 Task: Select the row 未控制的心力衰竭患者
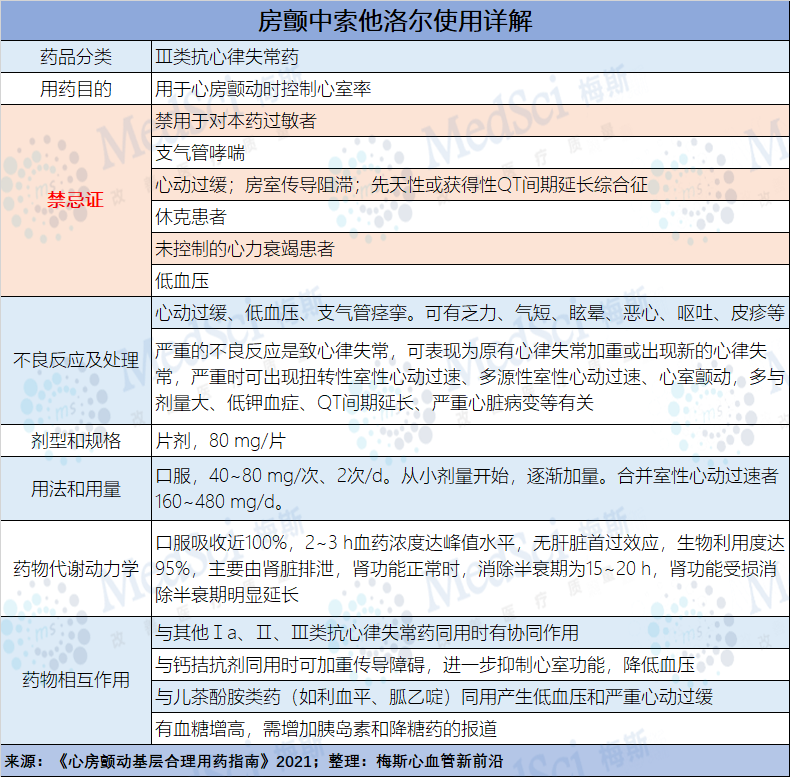click(471, 249)
